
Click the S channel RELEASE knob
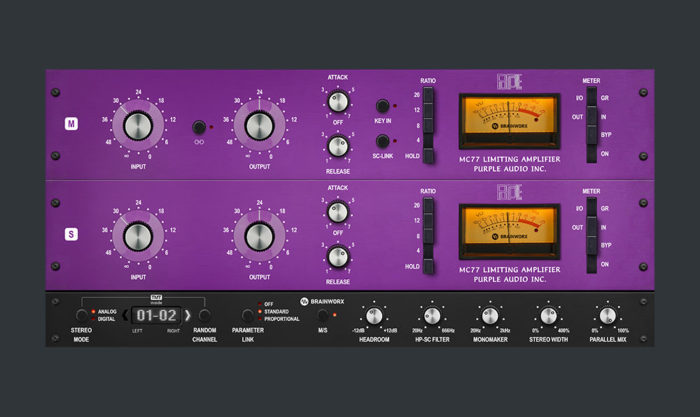338,257
